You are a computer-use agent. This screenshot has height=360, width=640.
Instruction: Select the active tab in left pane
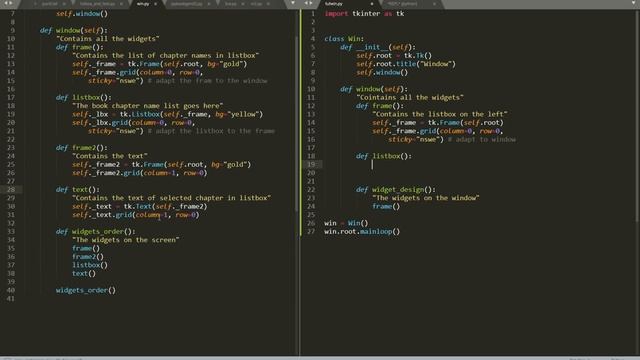143,4
